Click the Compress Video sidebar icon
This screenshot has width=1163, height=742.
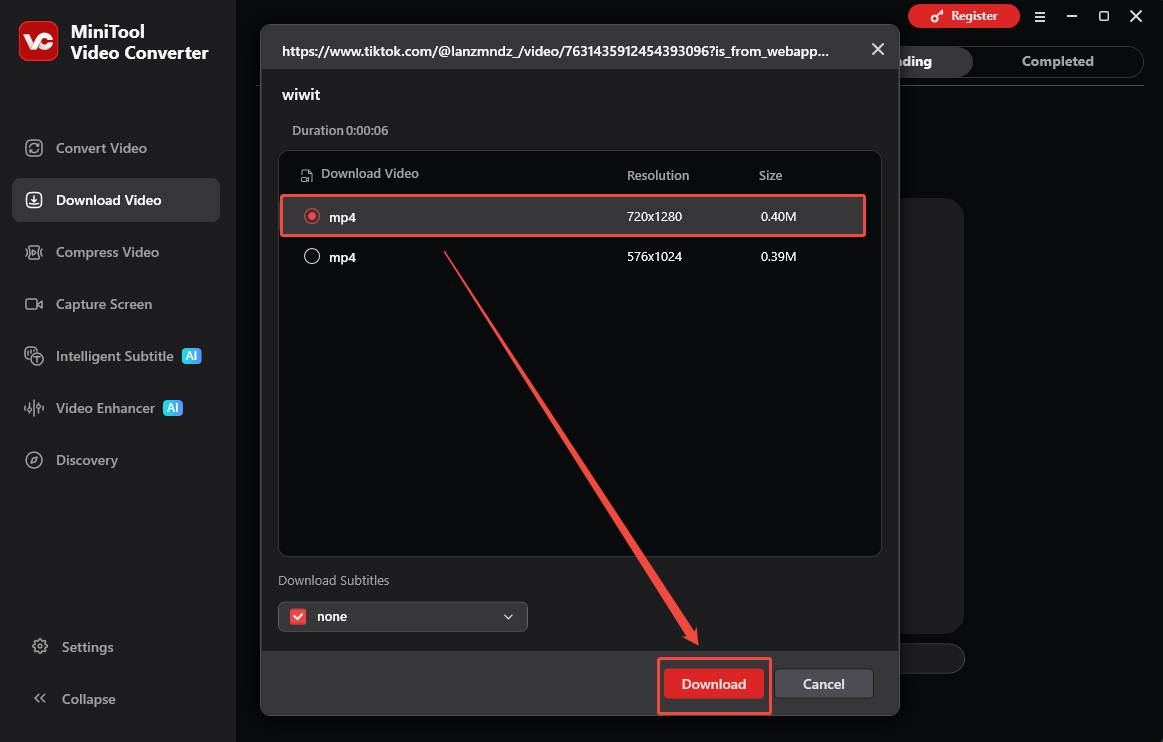click(34, 252)
